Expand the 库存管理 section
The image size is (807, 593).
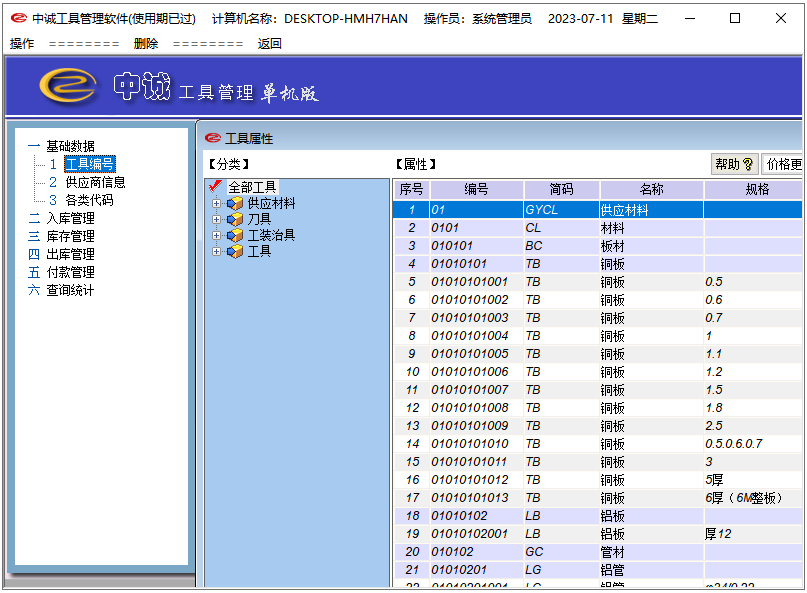(x=34, y=236)
